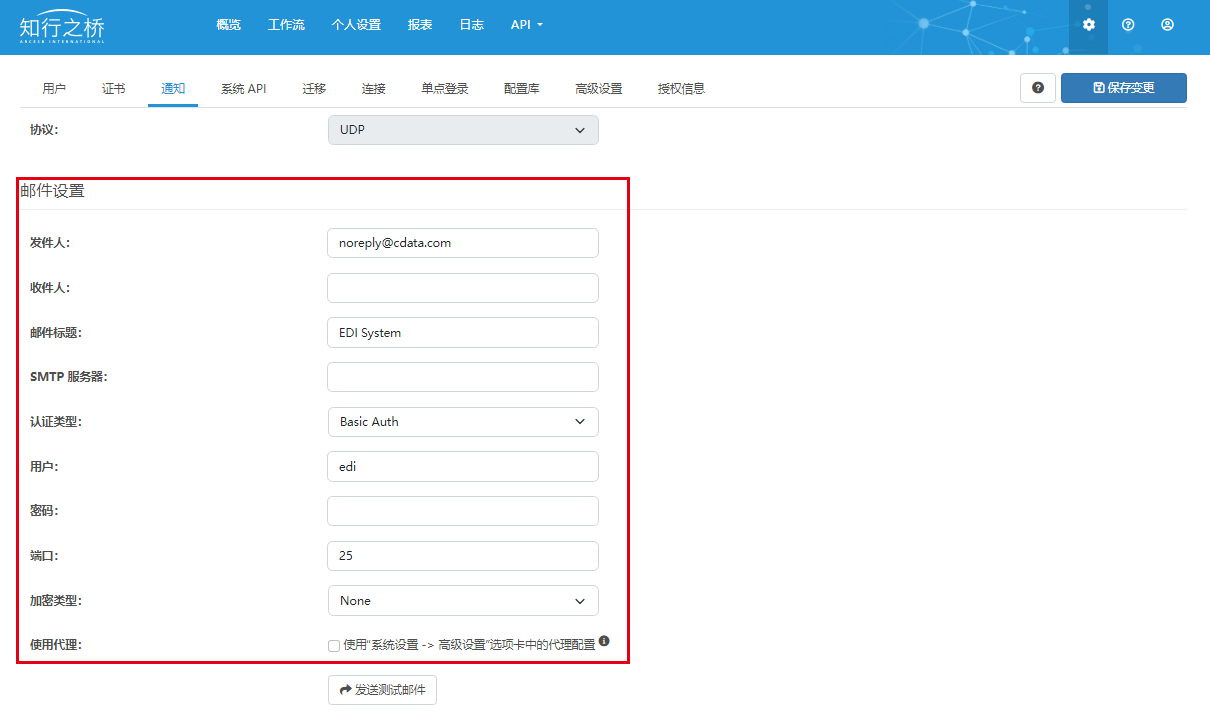Image resolution: width=1210 pixels, height=713 pixels.
Task: Switch to the 证书 tab
Action: tap(114, 89)
